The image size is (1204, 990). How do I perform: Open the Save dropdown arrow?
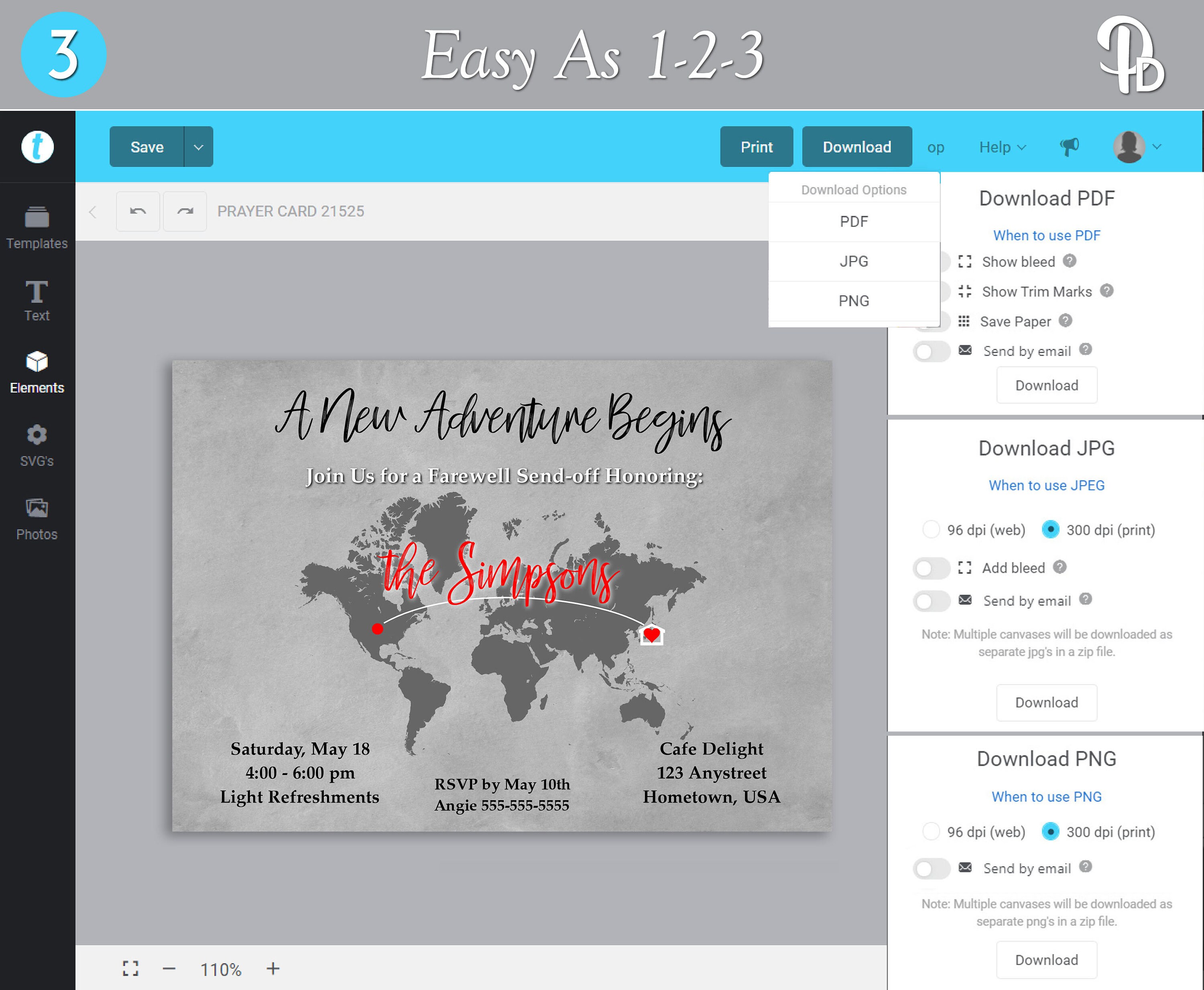tap(199, 147)
